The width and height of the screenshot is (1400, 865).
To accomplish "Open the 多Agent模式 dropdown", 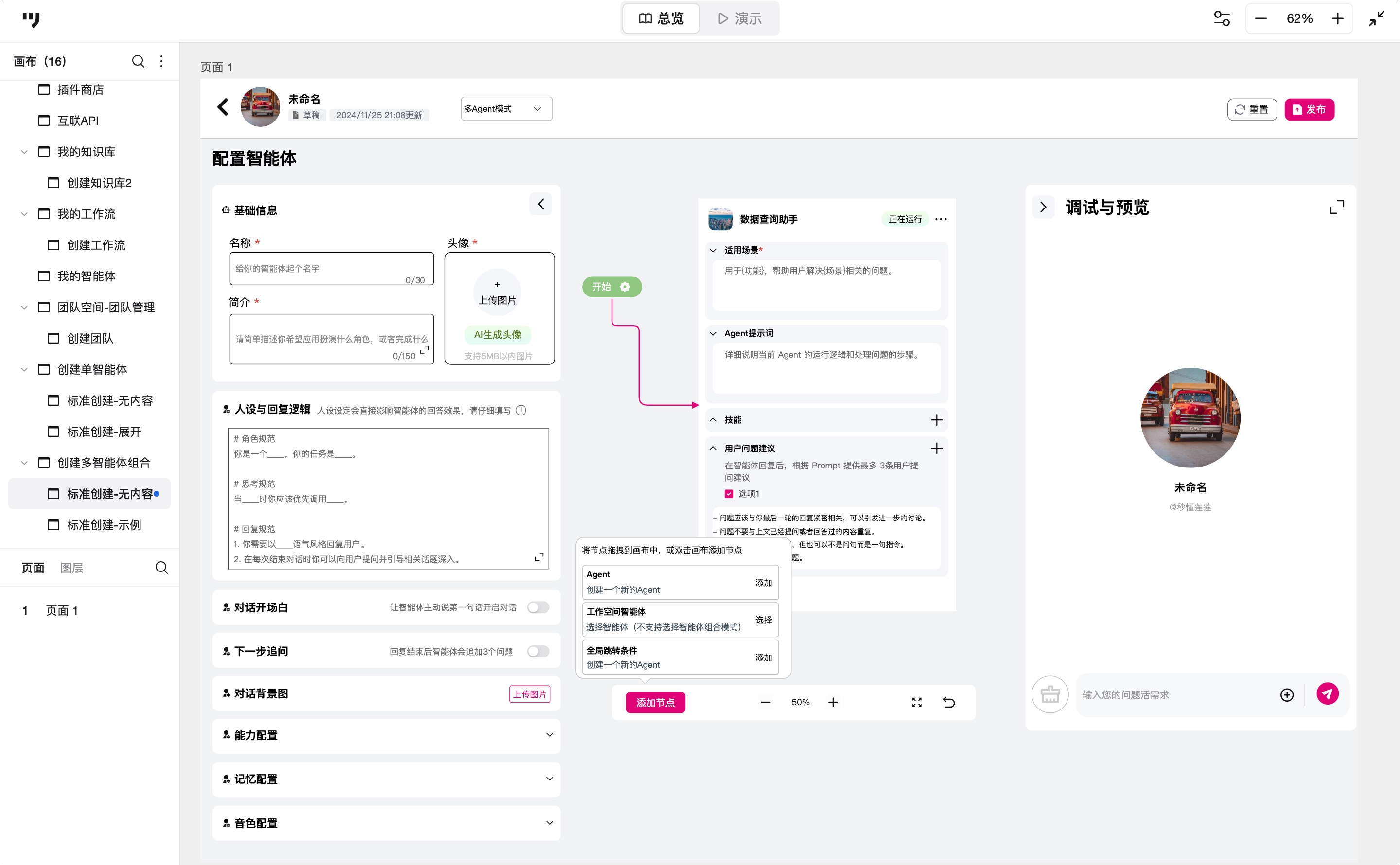I will [x=507, y=109].
